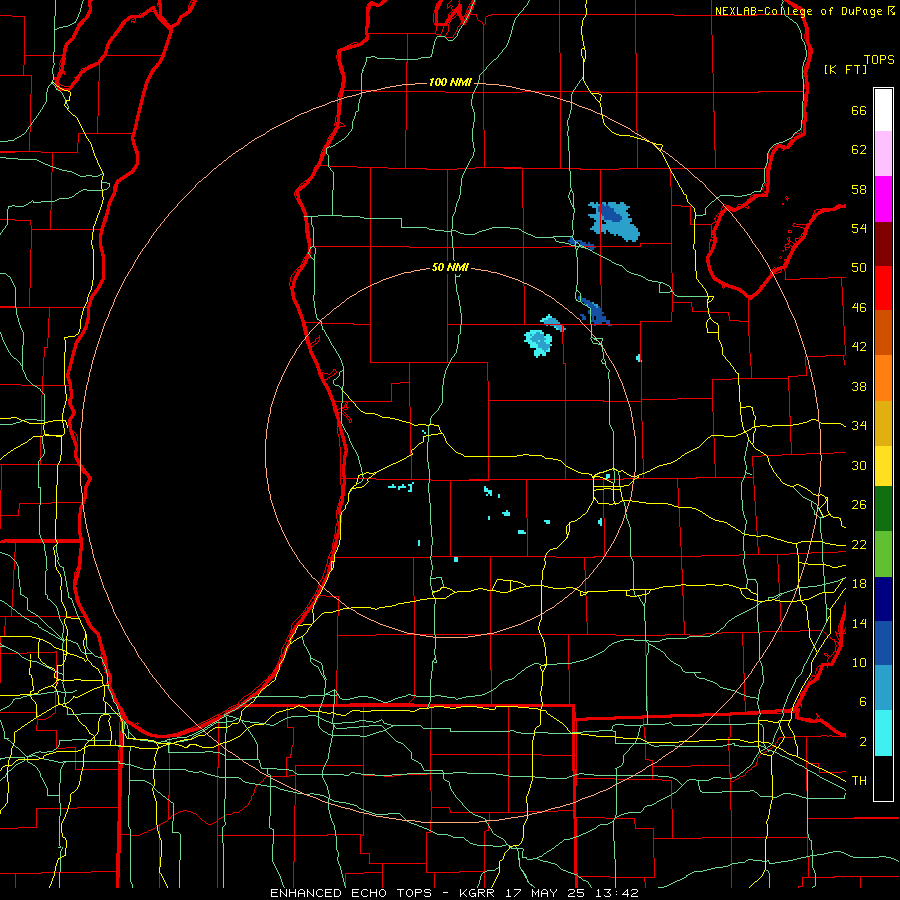Choose the cyan legend swatch at the bottom

click(883, 733)
